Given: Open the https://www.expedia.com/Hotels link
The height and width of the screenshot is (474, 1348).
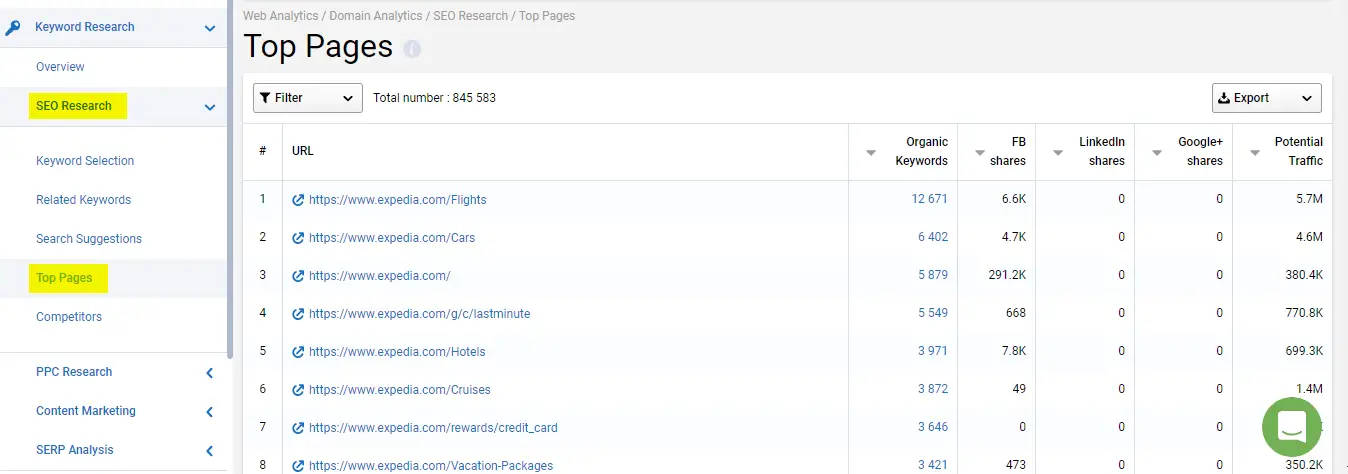Looking at the screenshot, I should [398, 352].
